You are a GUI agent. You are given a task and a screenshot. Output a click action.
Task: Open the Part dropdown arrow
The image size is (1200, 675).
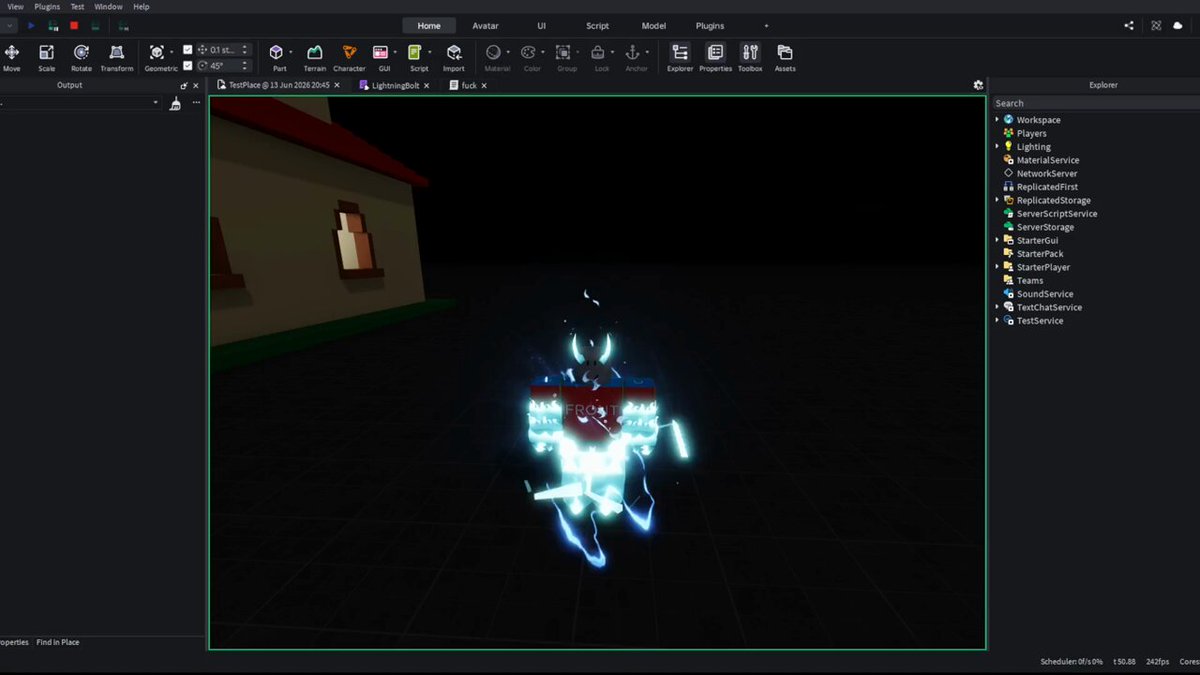tap(291, 52)
